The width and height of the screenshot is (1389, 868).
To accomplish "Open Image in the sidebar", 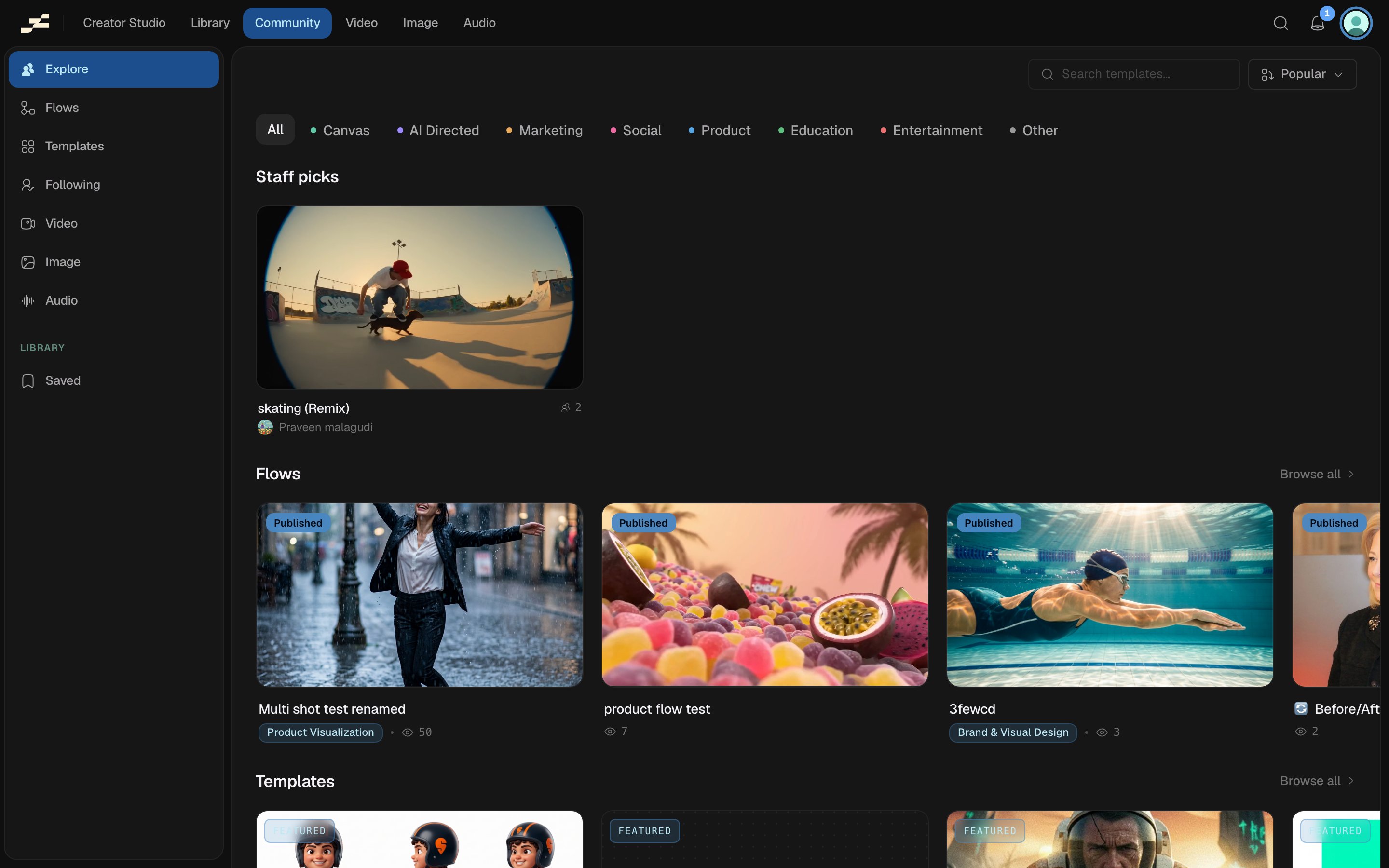I will point(114,262).
